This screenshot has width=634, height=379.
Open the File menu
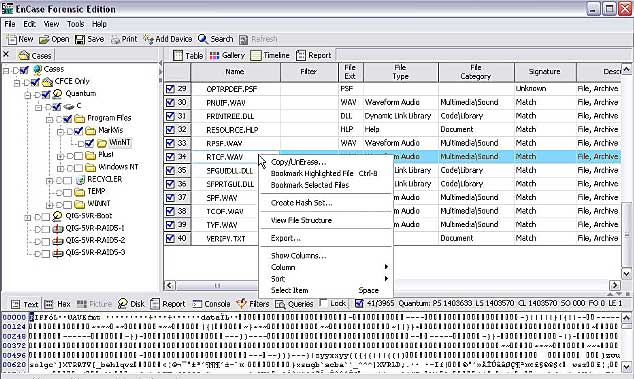pos(10,24)
